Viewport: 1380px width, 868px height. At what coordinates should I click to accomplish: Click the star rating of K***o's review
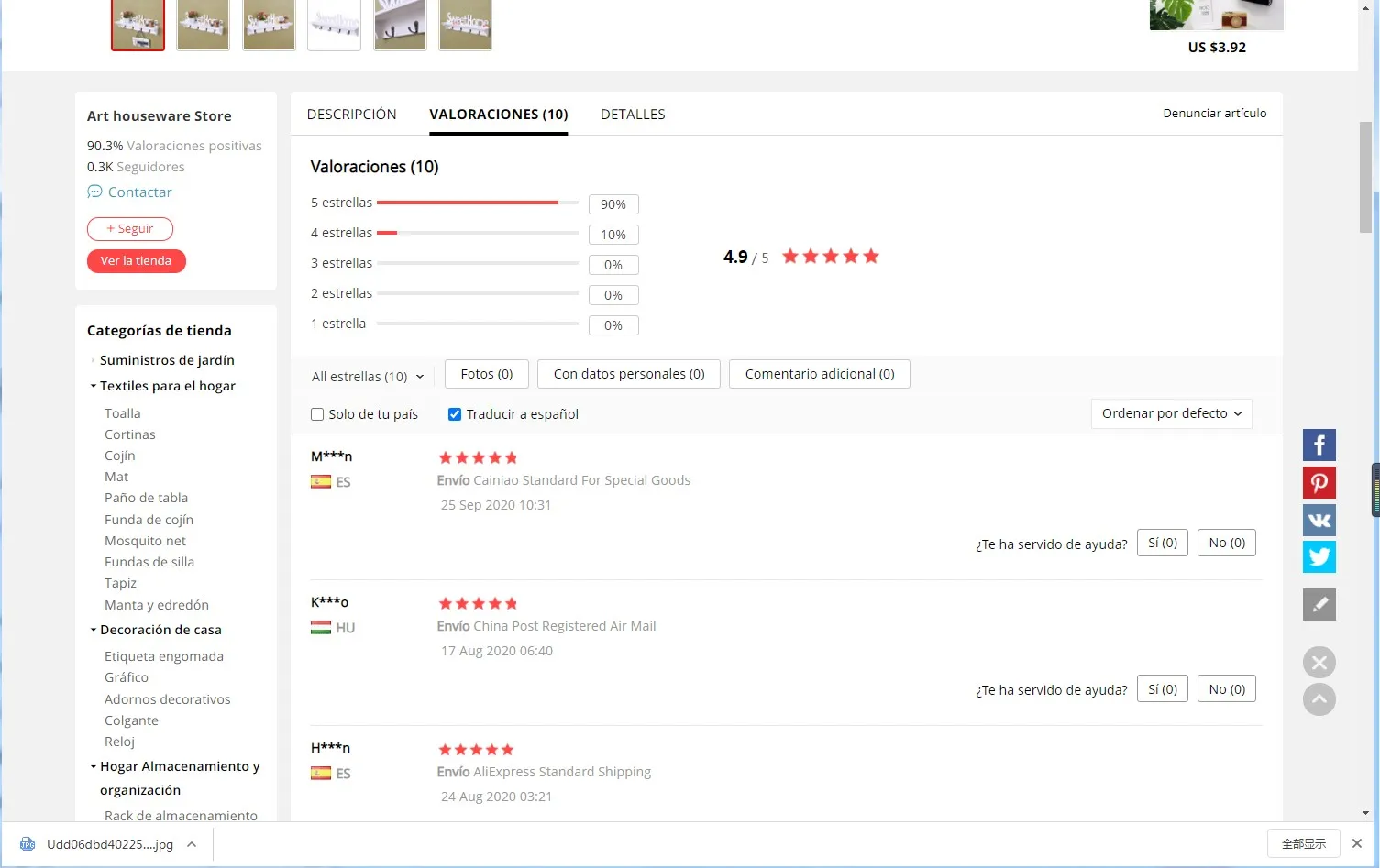click(x=478, y=603)
